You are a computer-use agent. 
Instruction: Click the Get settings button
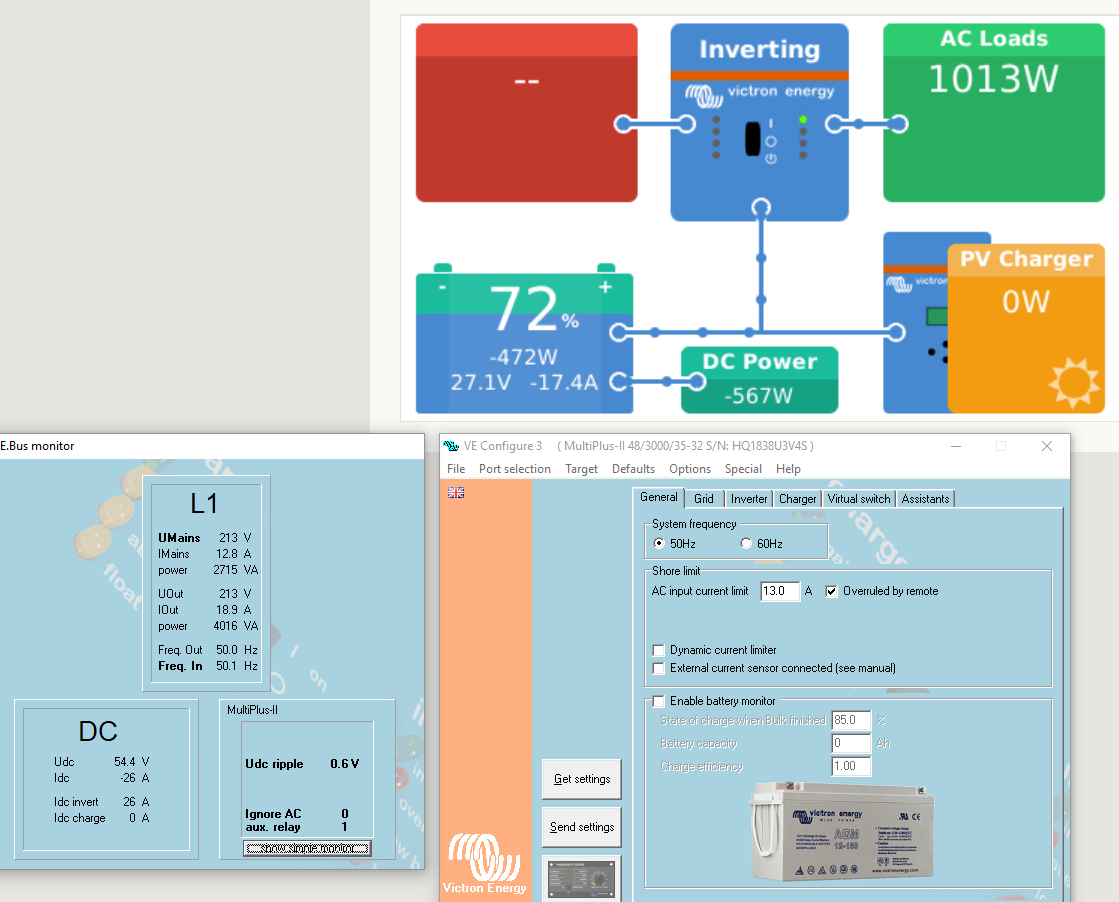click(582, 779)
